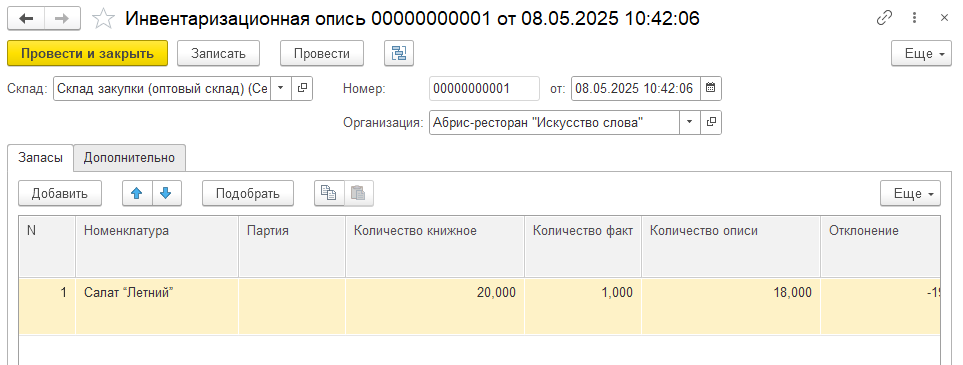Open the three-dot options menu in title bar
This screenshot has width=963, height=365.
coord(915,18)
